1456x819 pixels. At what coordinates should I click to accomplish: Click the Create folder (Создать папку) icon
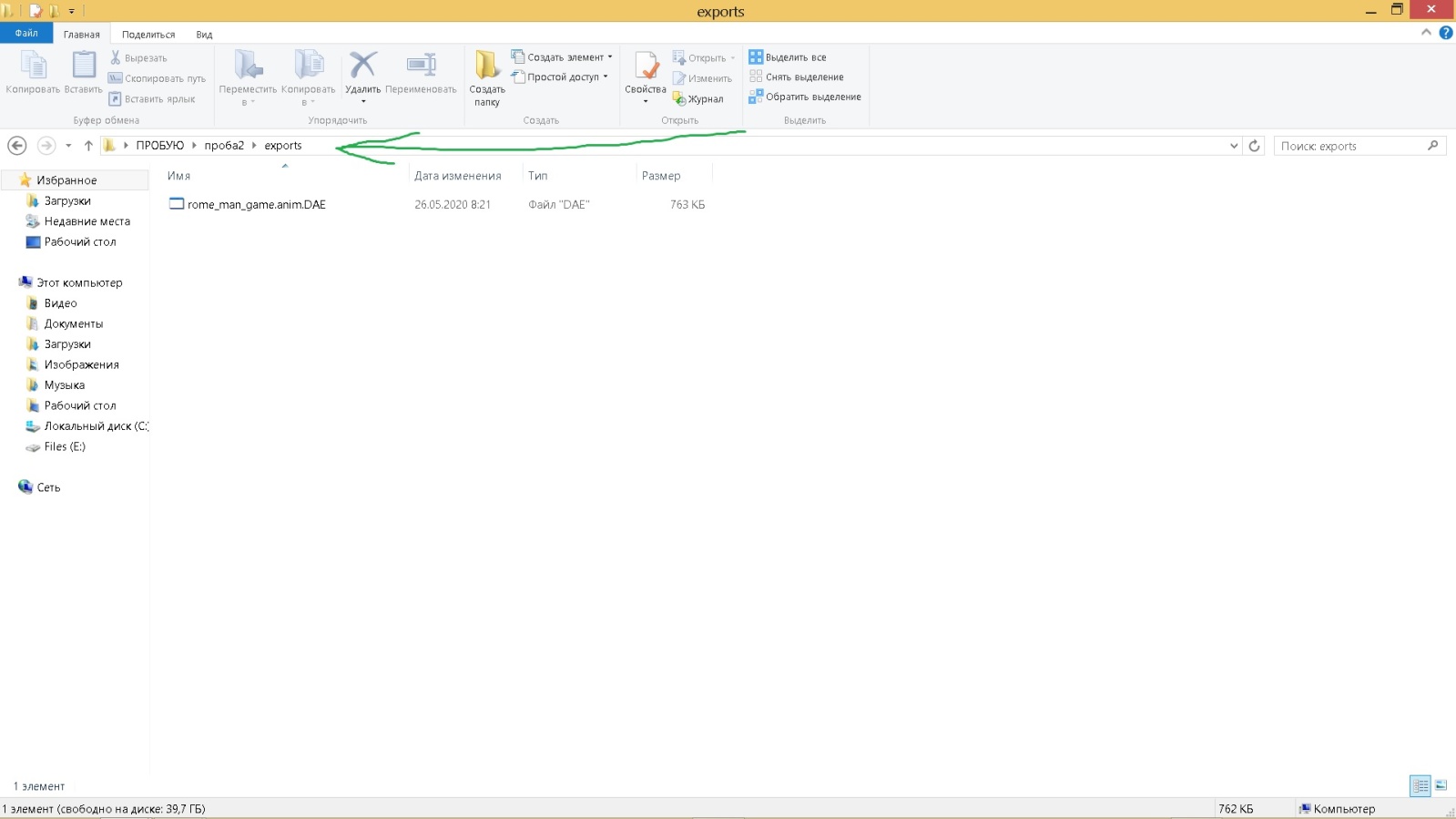point(486,67)
